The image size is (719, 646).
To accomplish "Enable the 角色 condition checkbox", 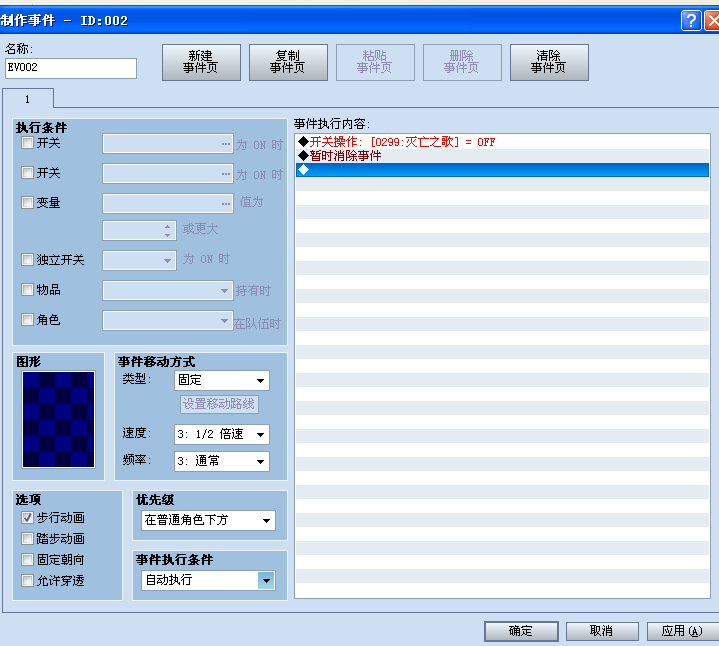I will click(28, 319).
